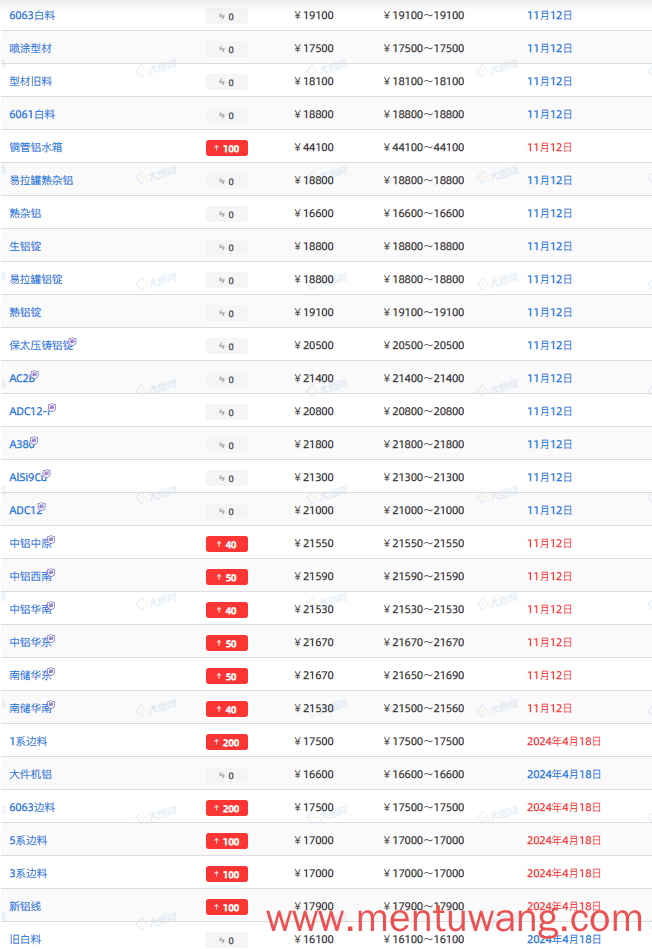
Task: Select the 型材旧料 link
Action: click(x=30, y=81)
